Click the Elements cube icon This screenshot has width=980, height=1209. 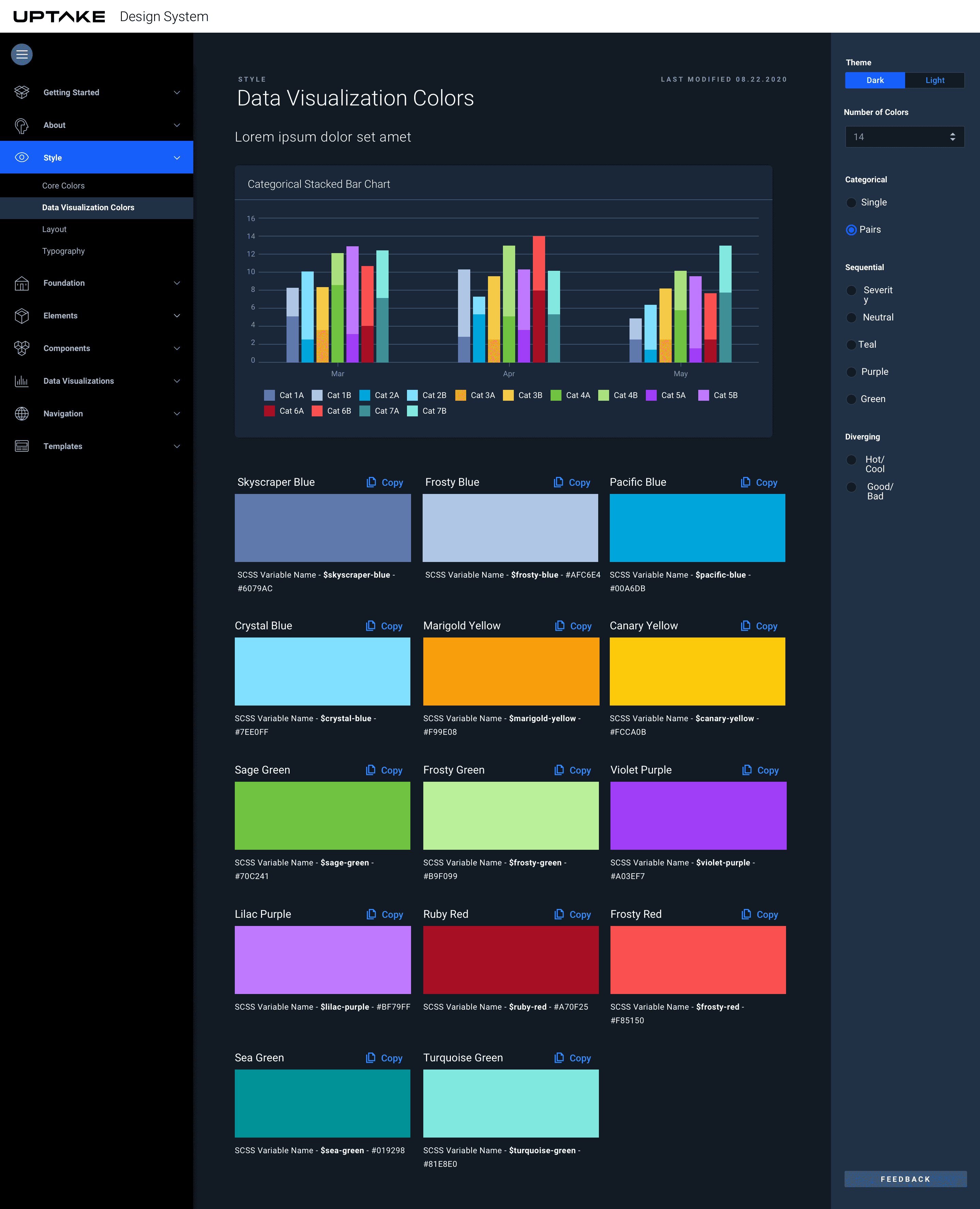[21, 315]
